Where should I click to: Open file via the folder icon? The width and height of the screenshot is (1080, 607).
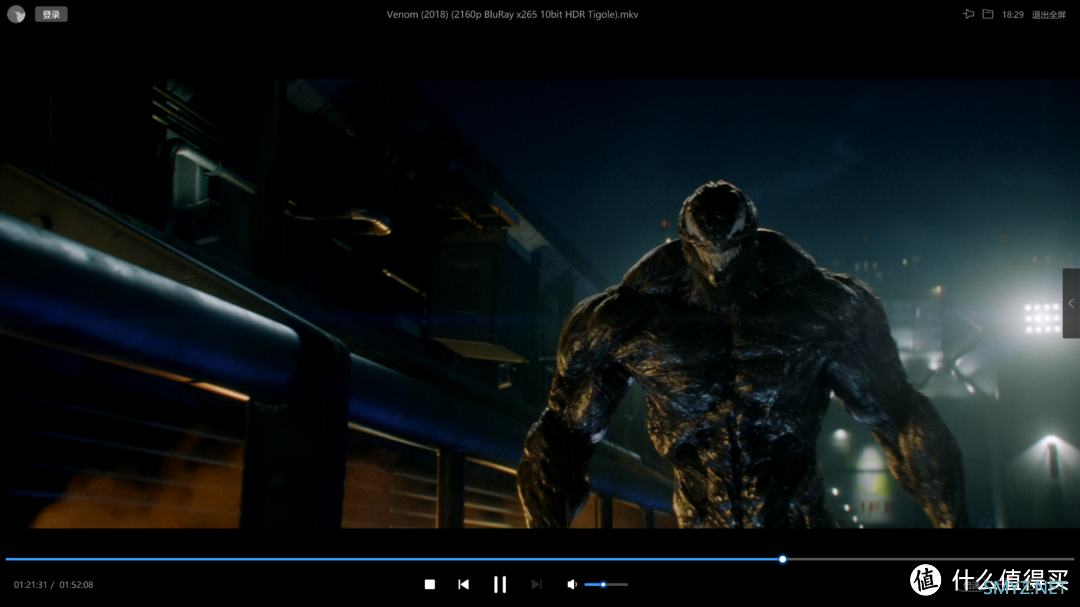point(988,14)
